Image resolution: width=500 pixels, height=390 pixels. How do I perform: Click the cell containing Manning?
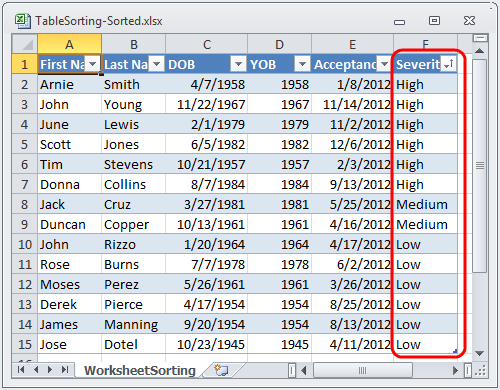click(x=134, y=324)
